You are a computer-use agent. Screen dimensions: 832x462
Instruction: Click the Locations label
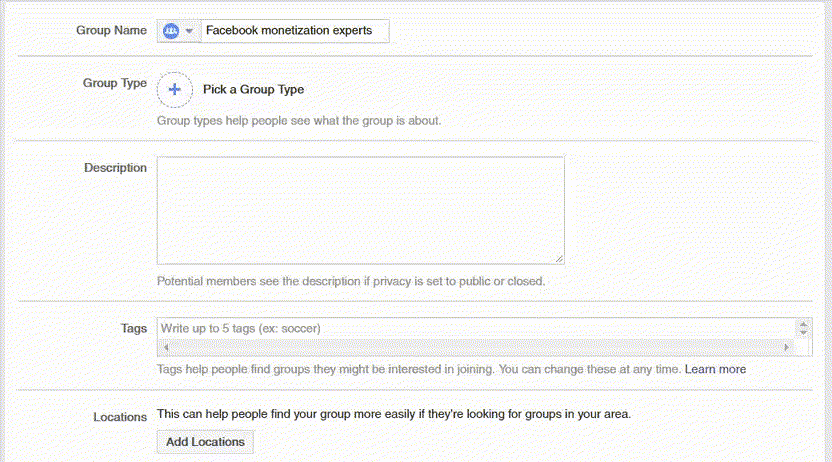(120, 416)
